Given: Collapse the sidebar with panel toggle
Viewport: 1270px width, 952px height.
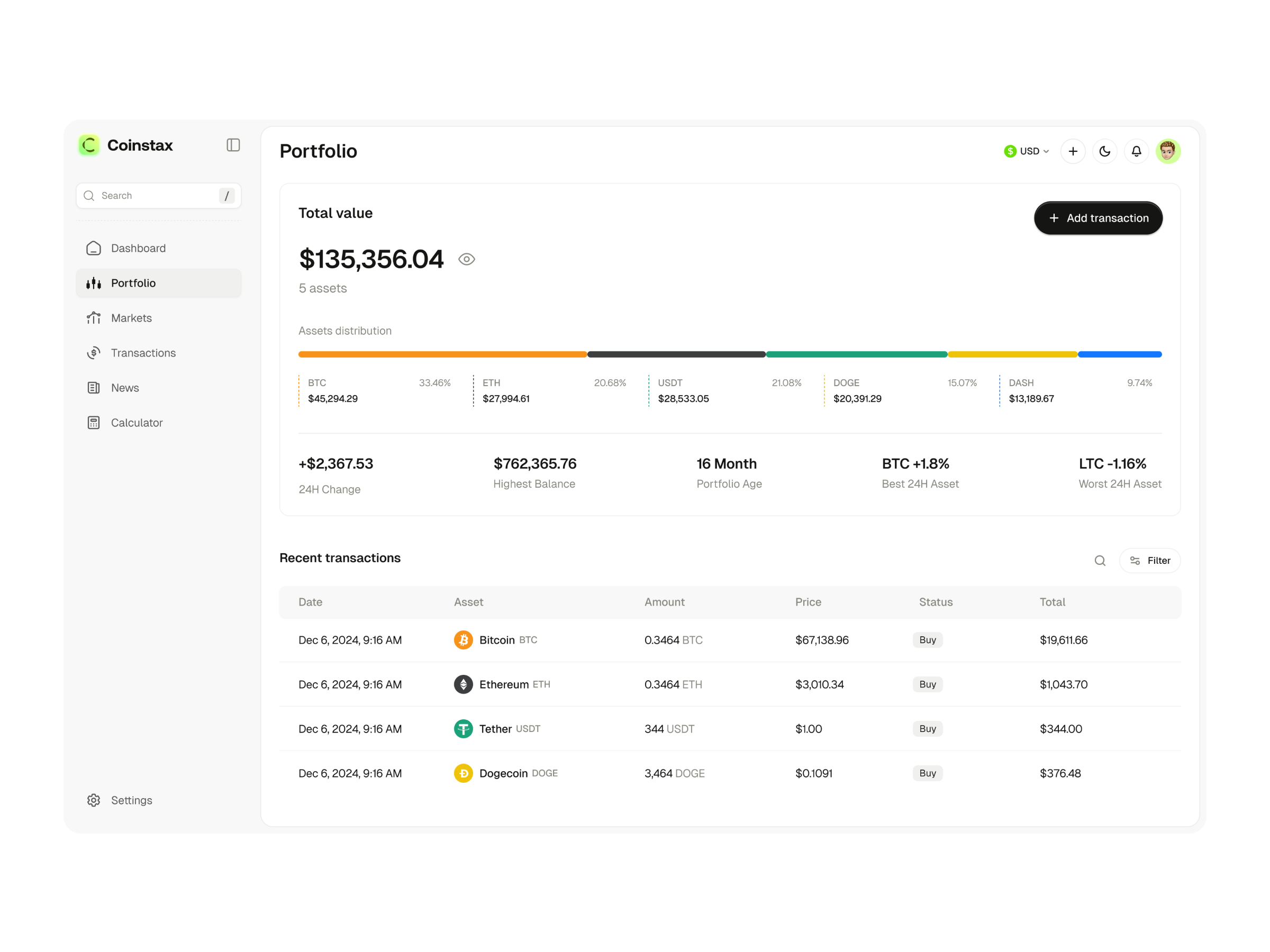Looking at the screenshot, I should click(232, 145).
